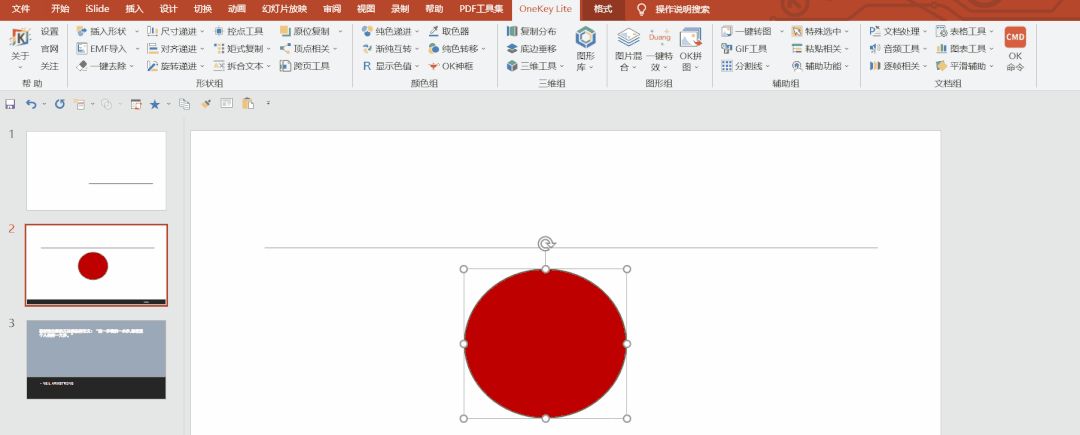Click the OK神框 tool
The image size is (1080, 435).
[x=450, y=66]
